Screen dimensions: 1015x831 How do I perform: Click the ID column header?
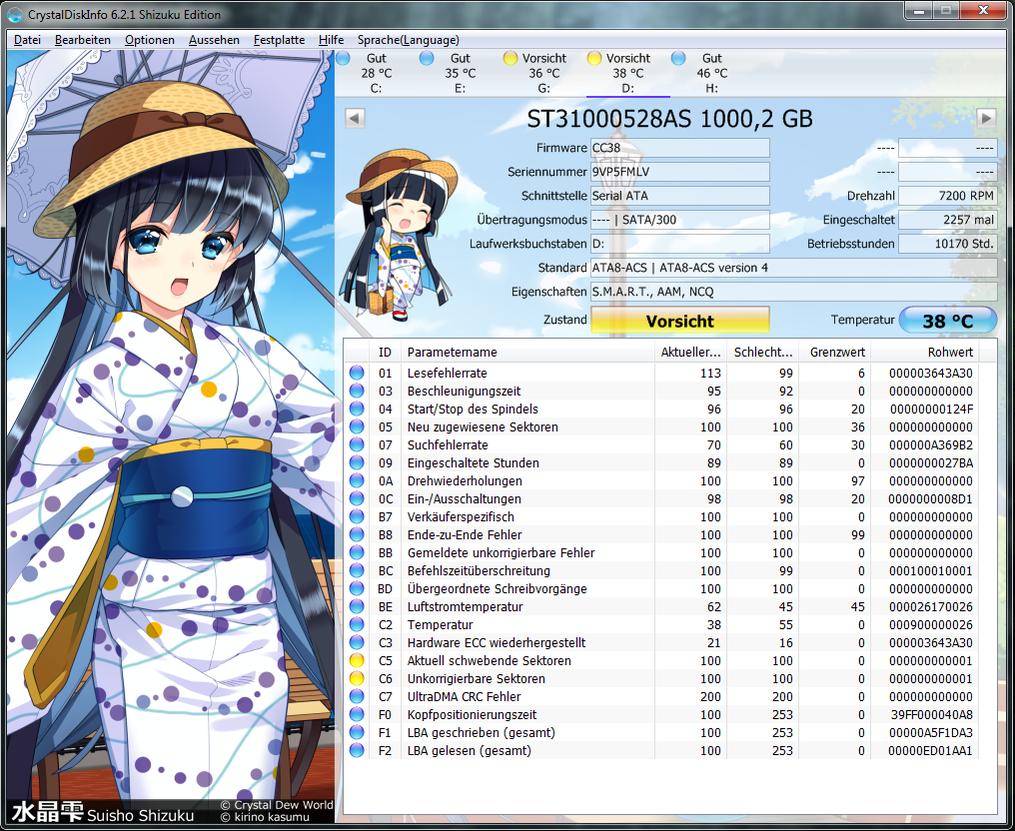(385, 352)
